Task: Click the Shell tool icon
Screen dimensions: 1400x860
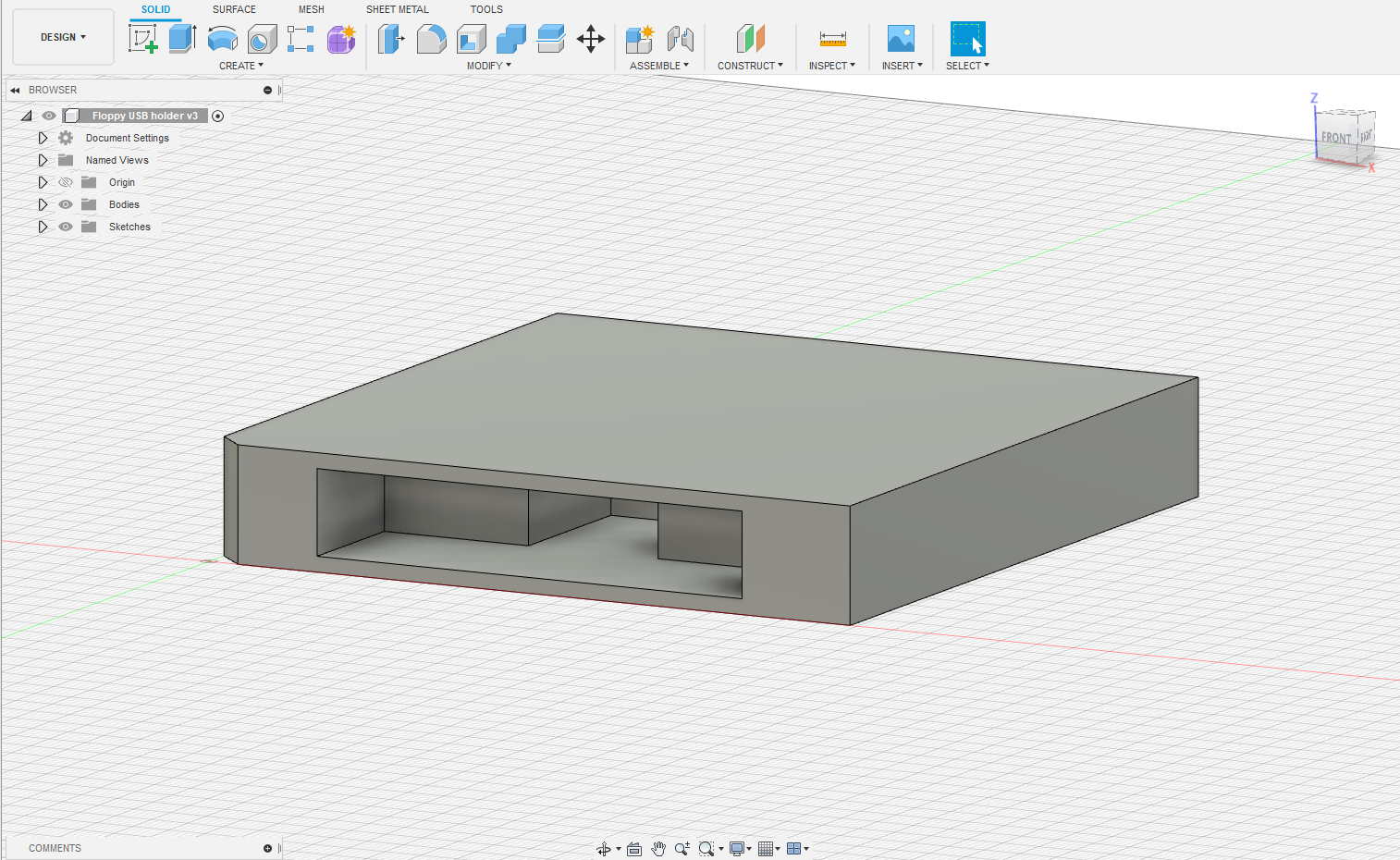Action: (x=471, y=39)
